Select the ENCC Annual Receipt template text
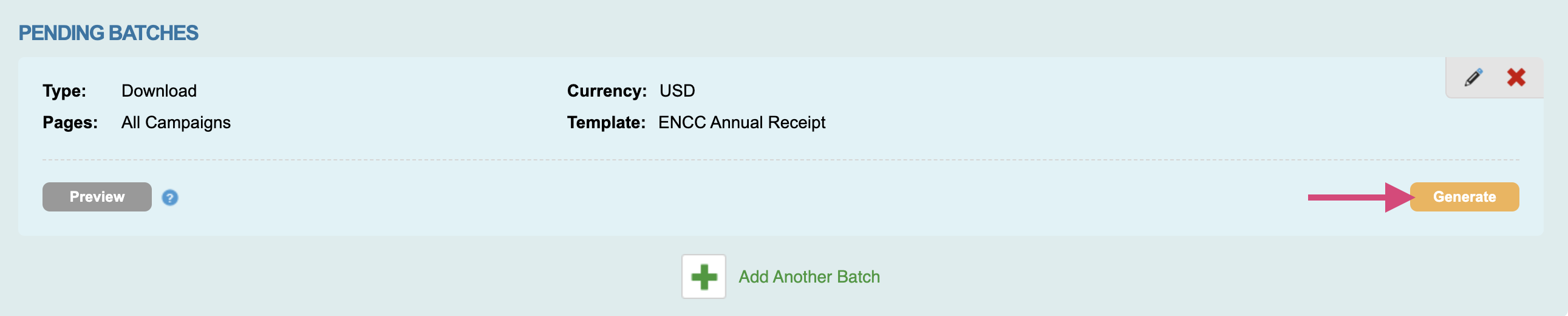The width and height of the screenshot is (1568, 316). [x=741, y=122]
